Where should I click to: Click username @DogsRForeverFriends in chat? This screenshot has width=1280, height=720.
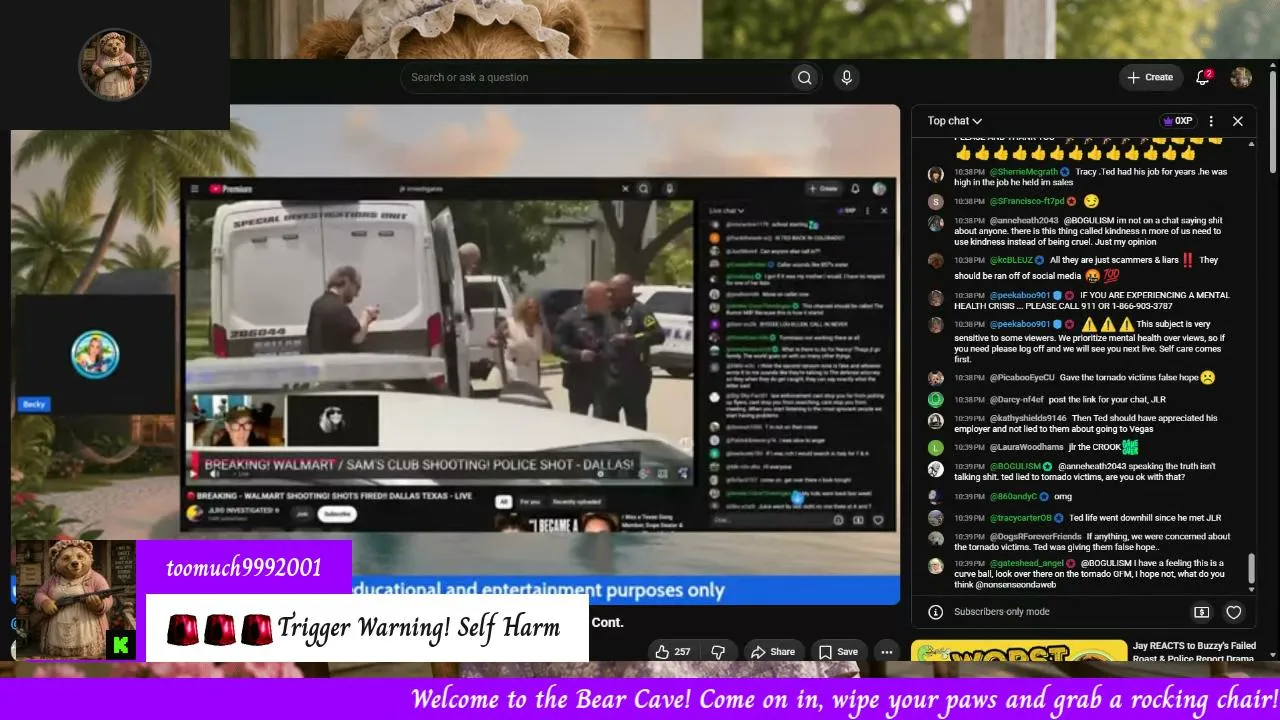click(x=1036, y=537)
